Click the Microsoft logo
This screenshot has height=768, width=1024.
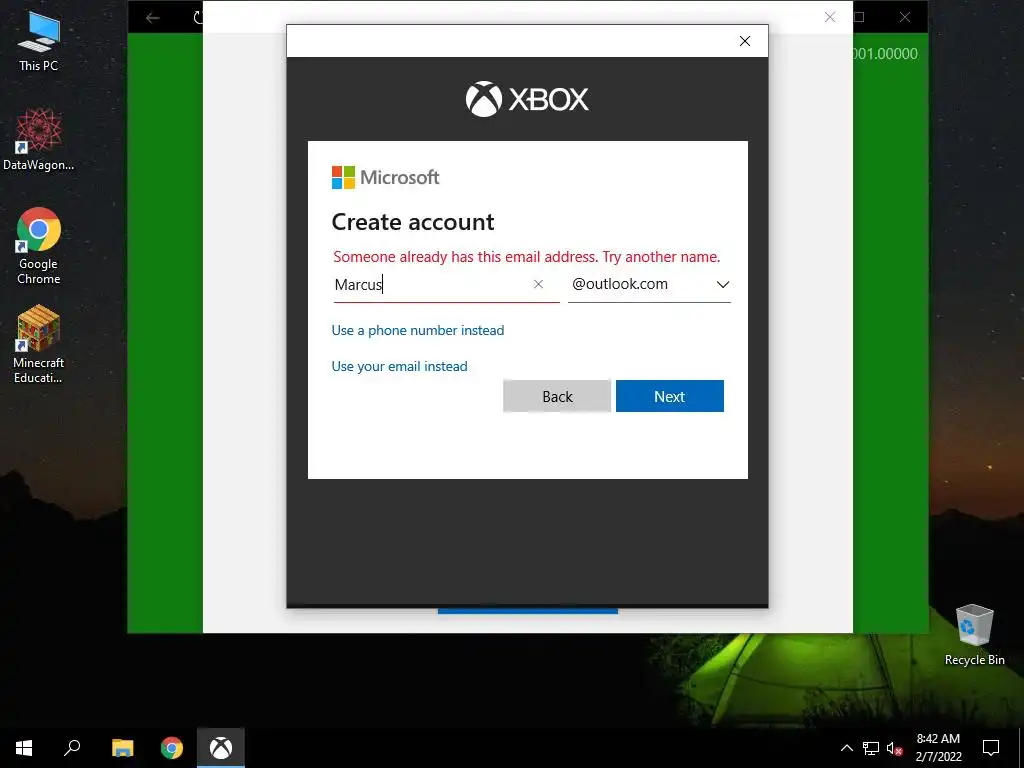tap(385, 178)
